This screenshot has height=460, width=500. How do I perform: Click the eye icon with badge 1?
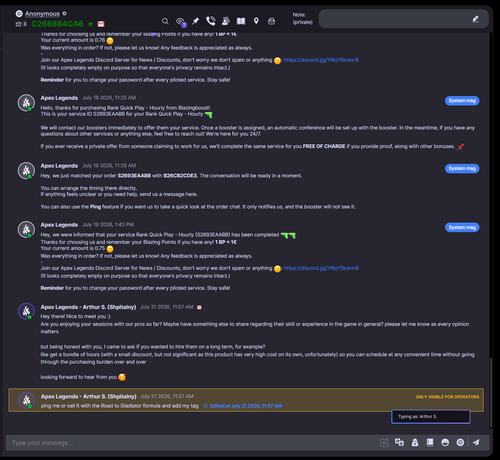181,22
